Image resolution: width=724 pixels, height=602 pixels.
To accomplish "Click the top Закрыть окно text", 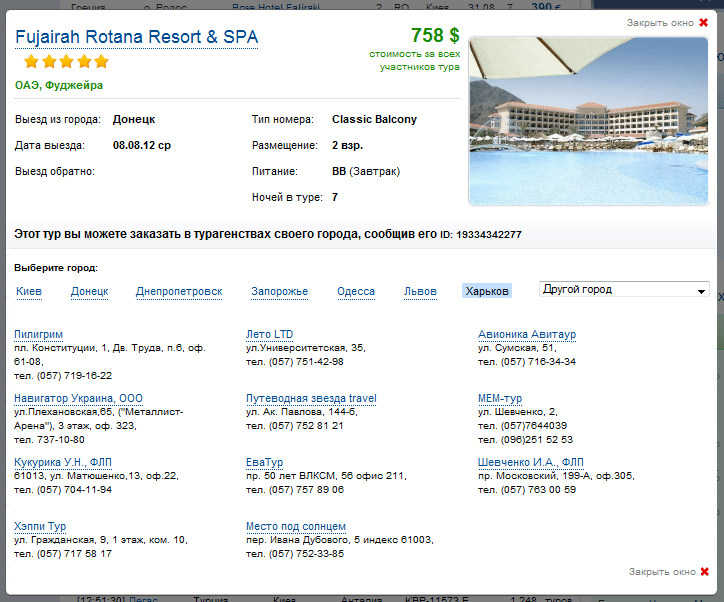I will [660, 23].
